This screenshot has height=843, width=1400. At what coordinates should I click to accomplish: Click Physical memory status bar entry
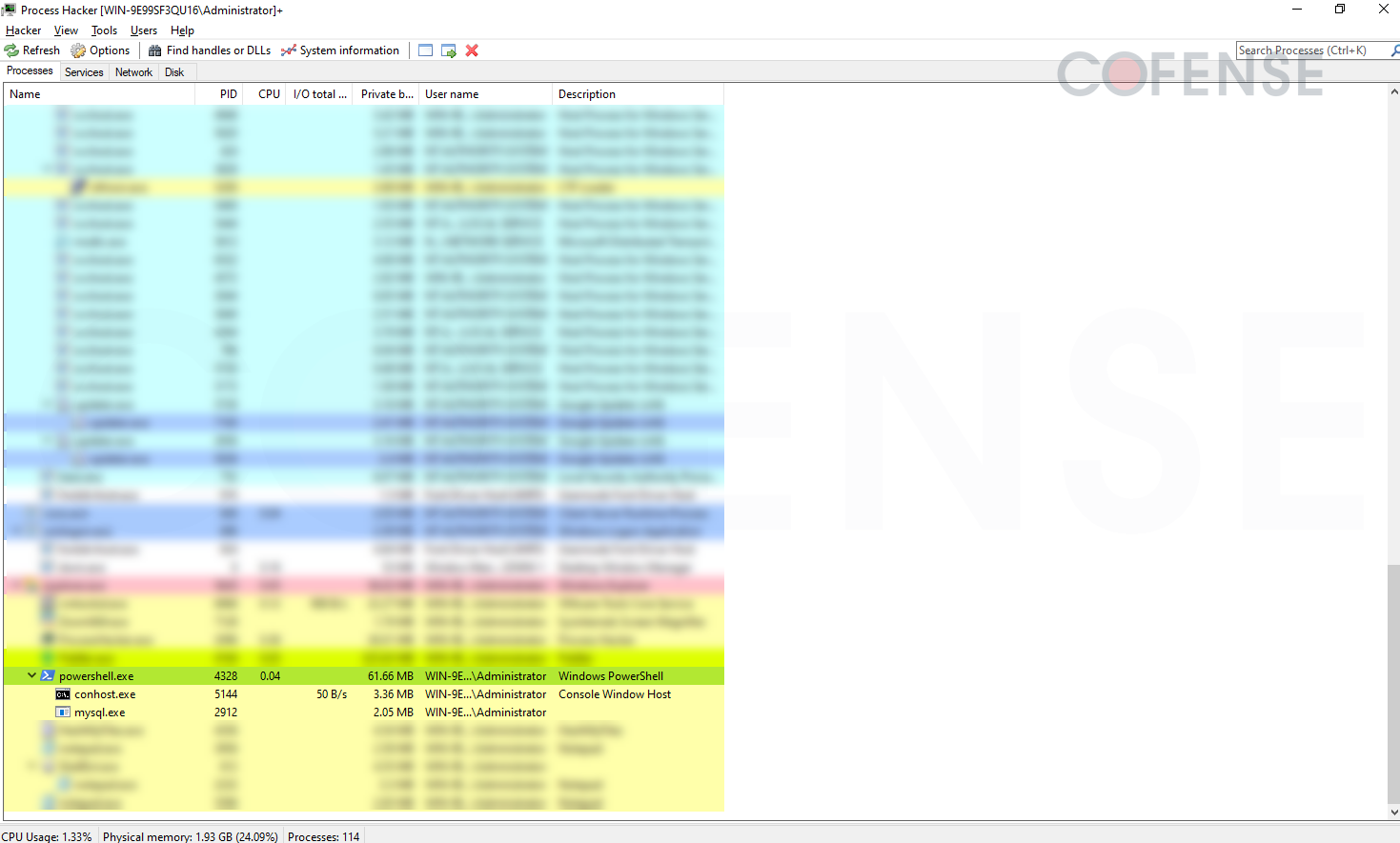click(191, 836)
